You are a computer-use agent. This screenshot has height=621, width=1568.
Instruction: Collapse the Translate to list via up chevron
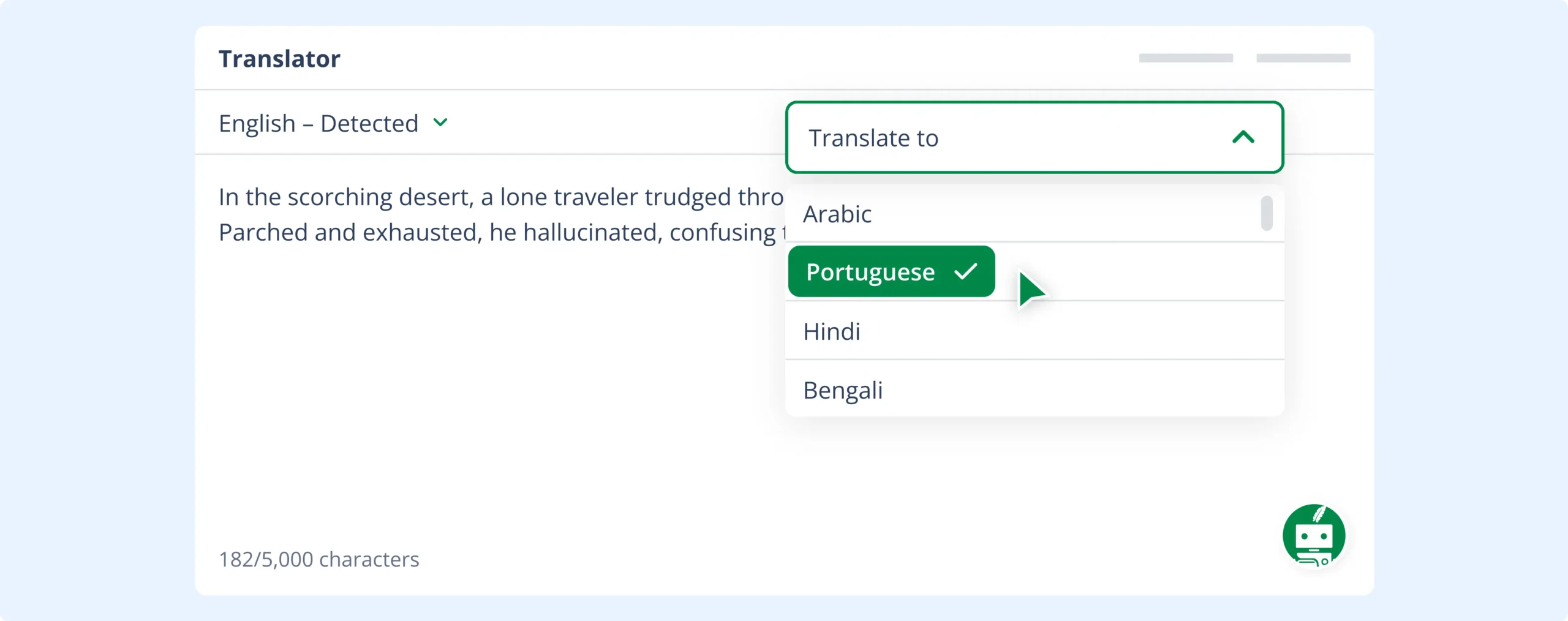[x=1243, y=137]
